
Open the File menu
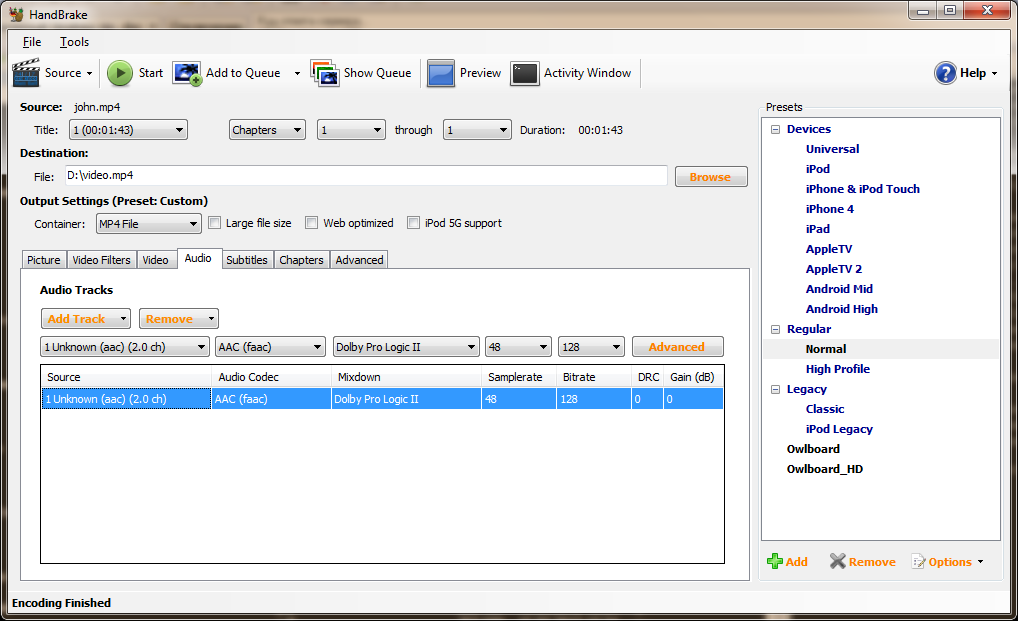click(32, 42)
